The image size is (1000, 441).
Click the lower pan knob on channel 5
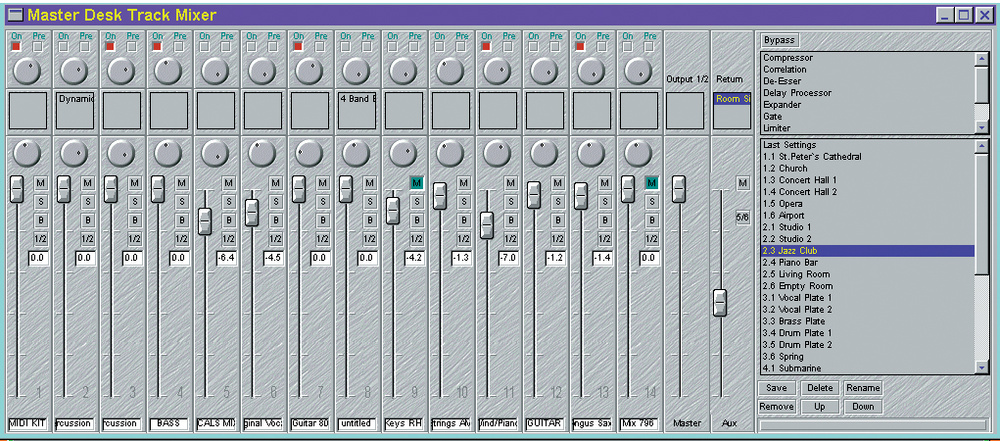[215, 153]
